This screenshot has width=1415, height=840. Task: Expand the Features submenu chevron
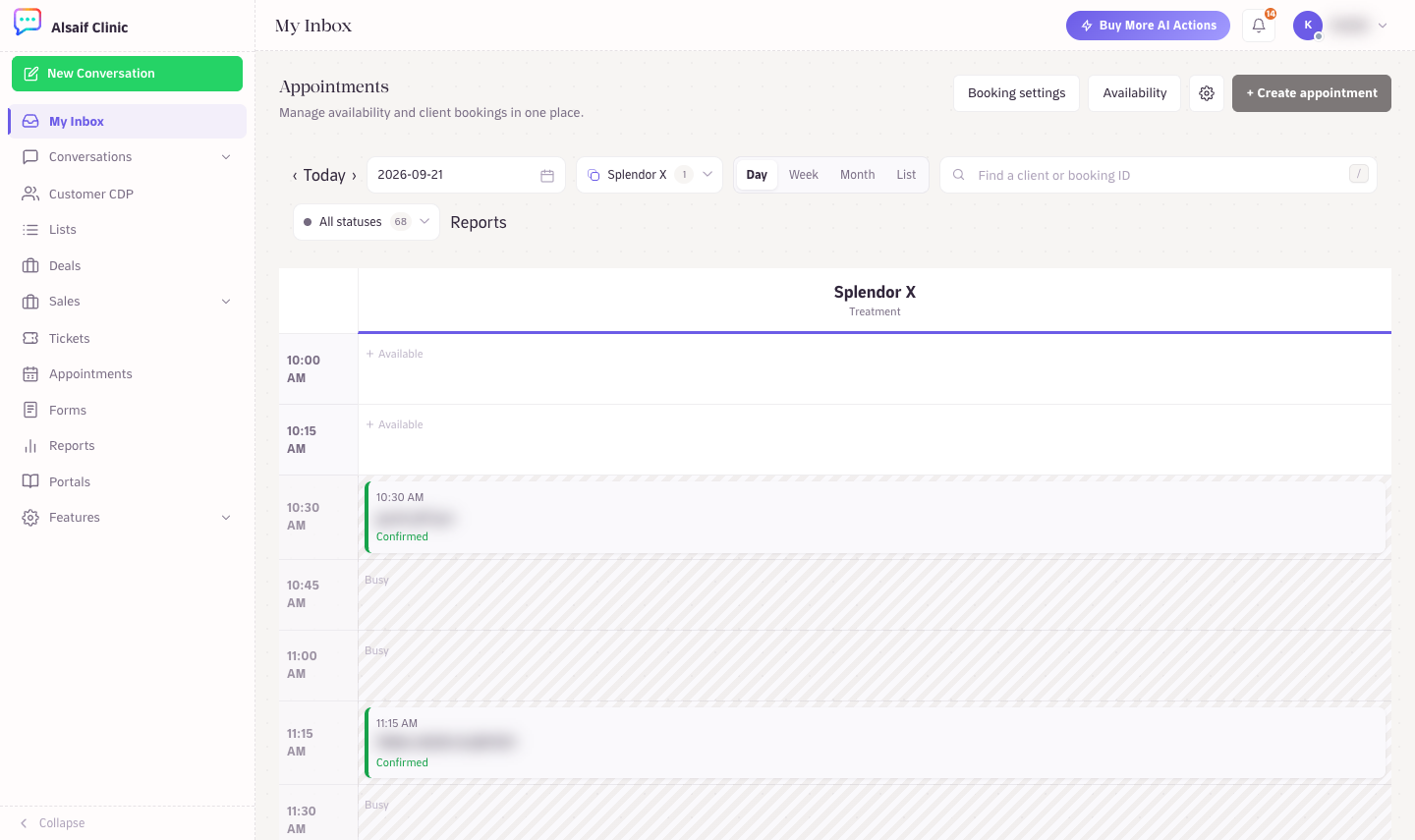pyautogui.click(x=226, y=518)
